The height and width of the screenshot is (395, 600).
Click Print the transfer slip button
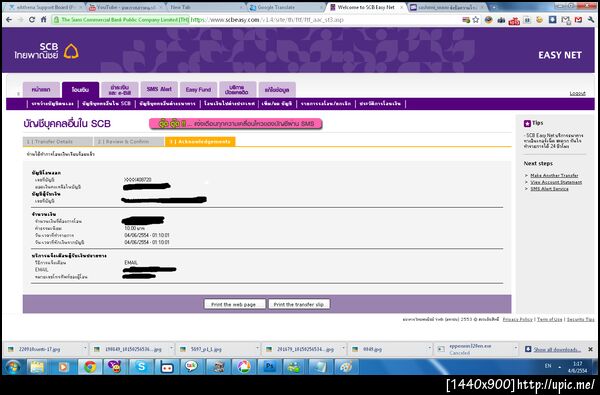[299, 304]
